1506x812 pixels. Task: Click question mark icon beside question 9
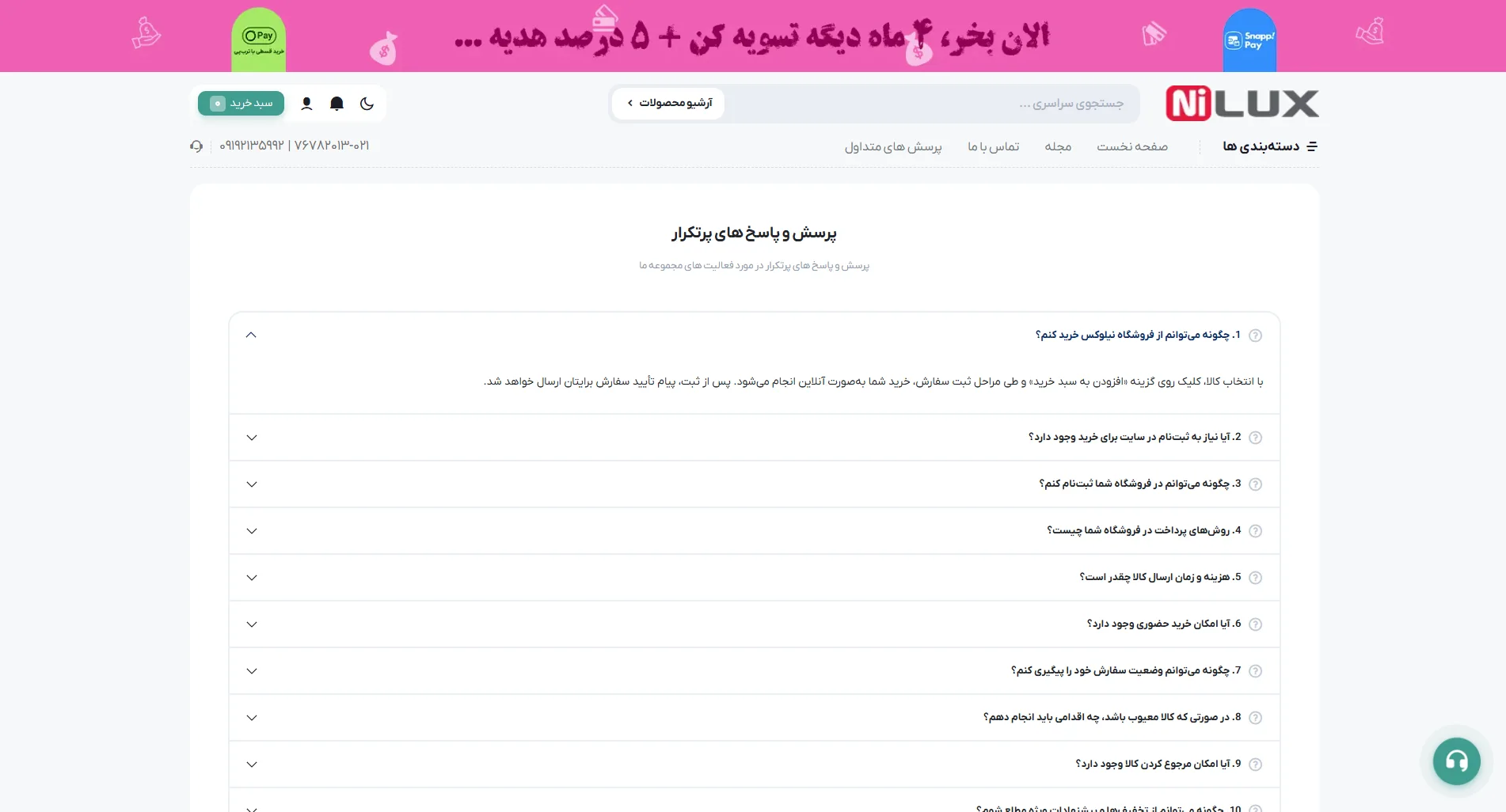(1255, 765)
